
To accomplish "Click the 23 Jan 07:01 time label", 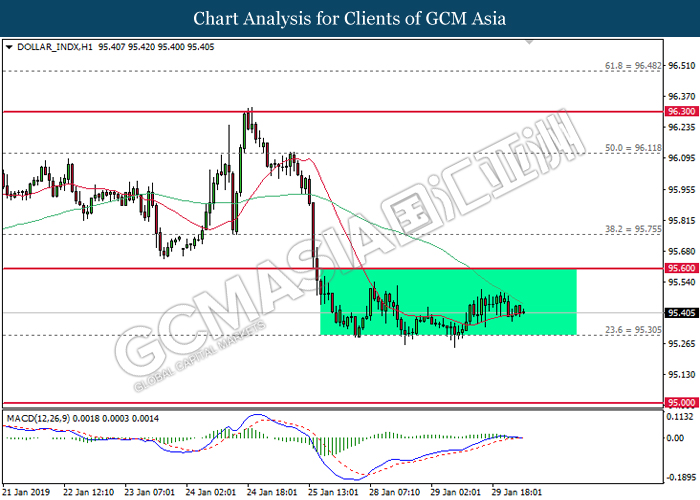I will pos(149,492).
